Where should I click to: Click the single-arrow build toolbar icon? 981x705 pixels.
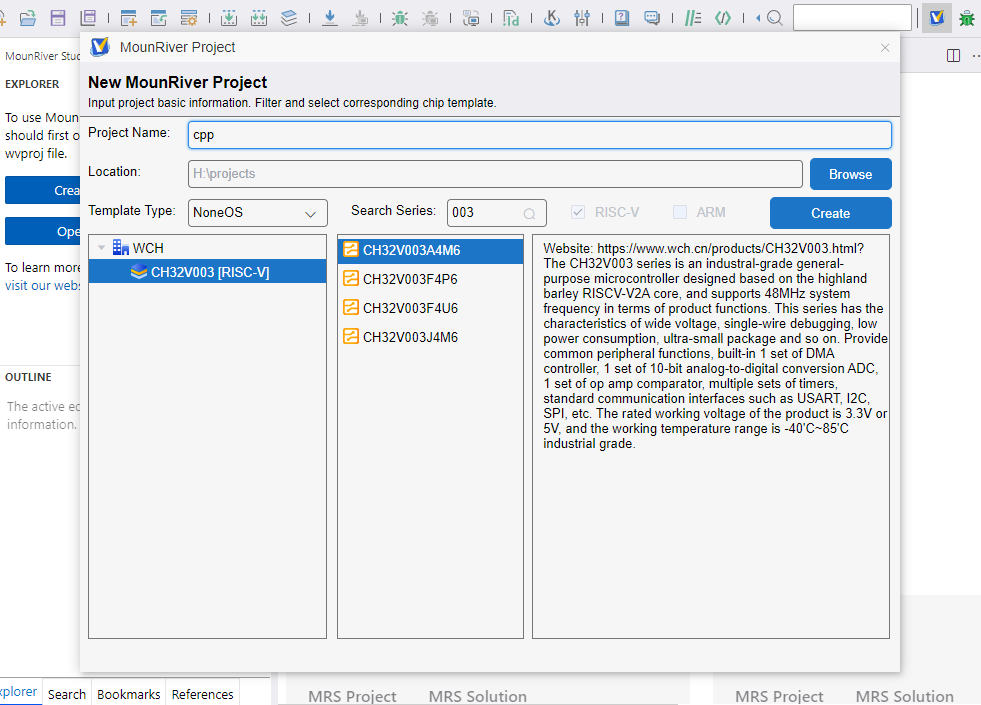tap(229, 18)
